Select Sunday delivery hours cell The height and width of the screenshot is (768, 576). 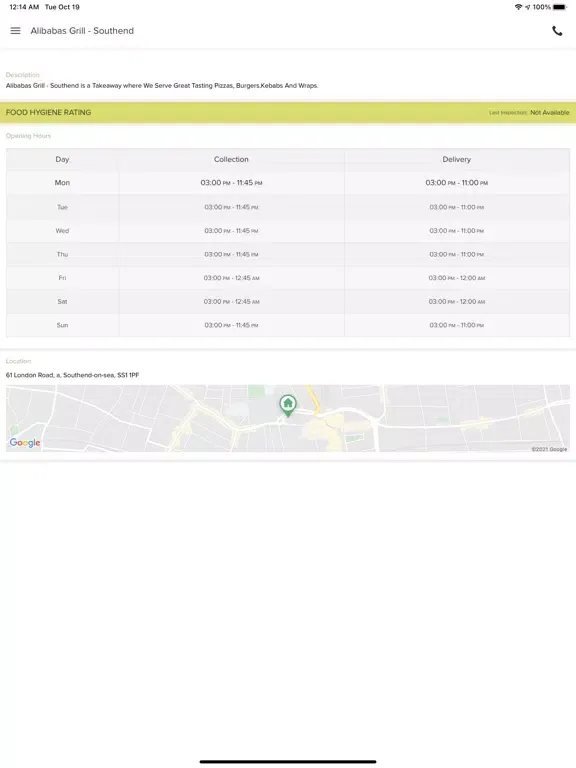456,325
